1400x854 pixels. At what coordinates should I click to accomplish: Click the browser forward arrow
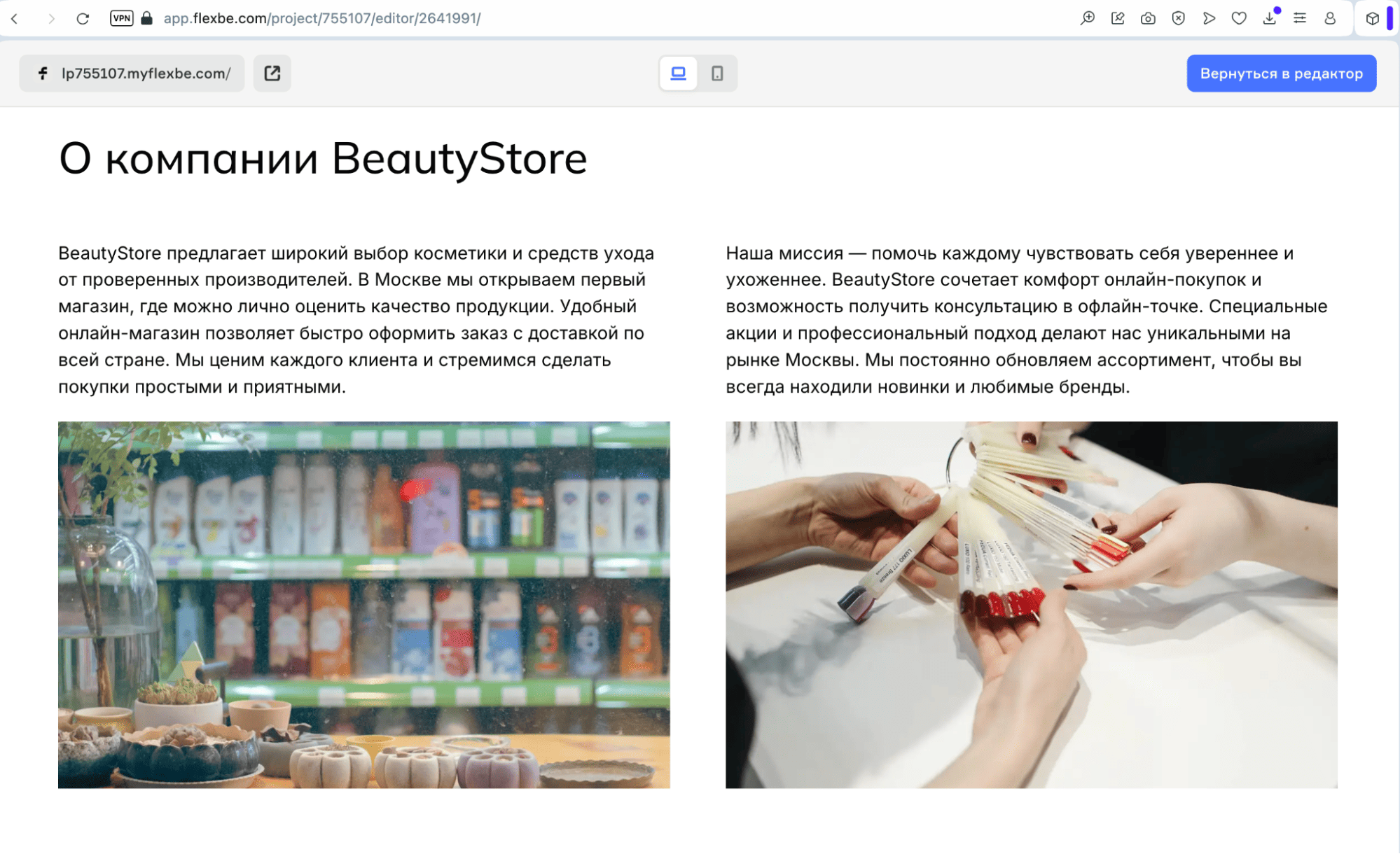point(50,19)
